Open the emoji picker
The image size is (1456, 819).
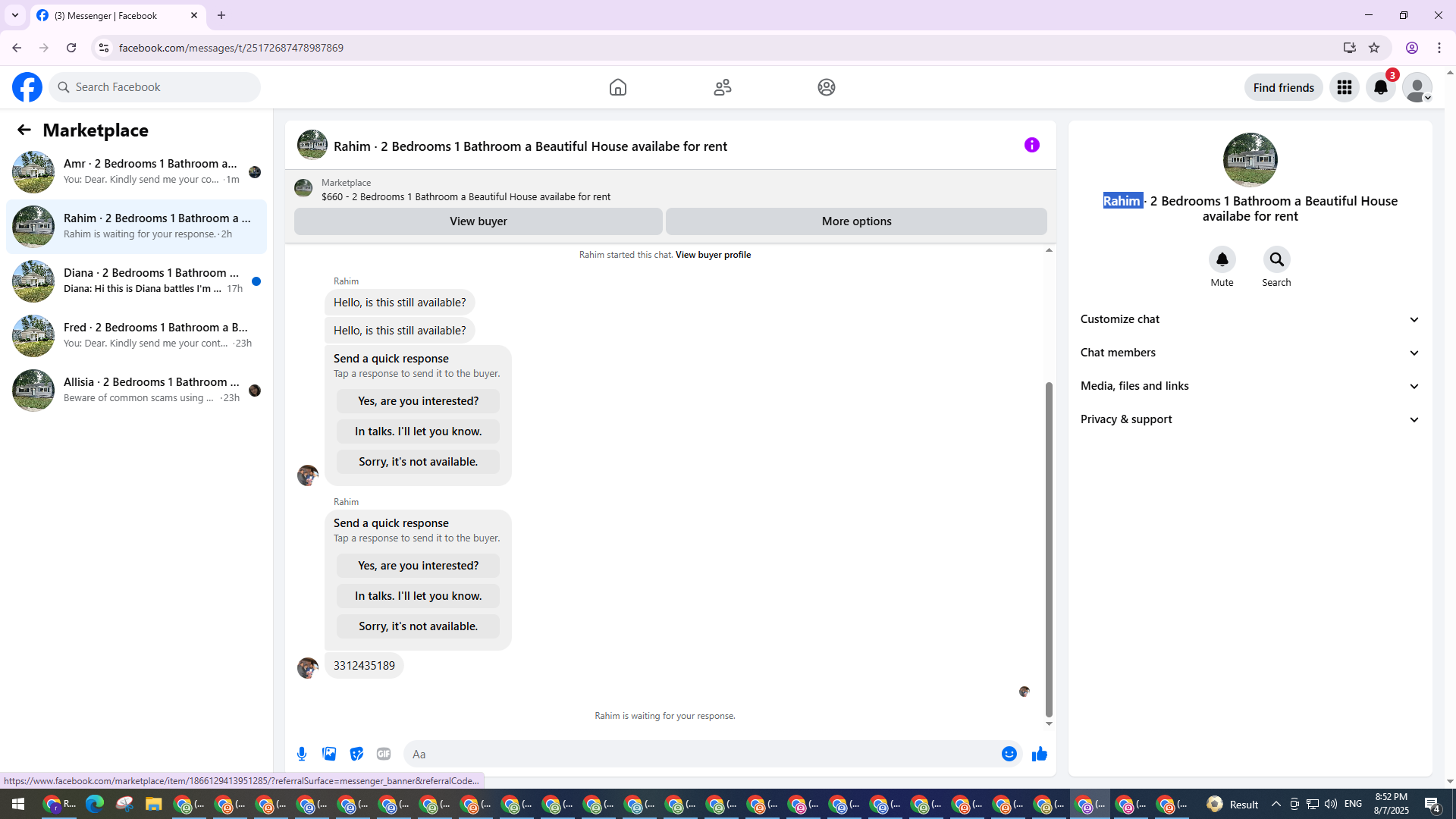[x=1009, y=754]
